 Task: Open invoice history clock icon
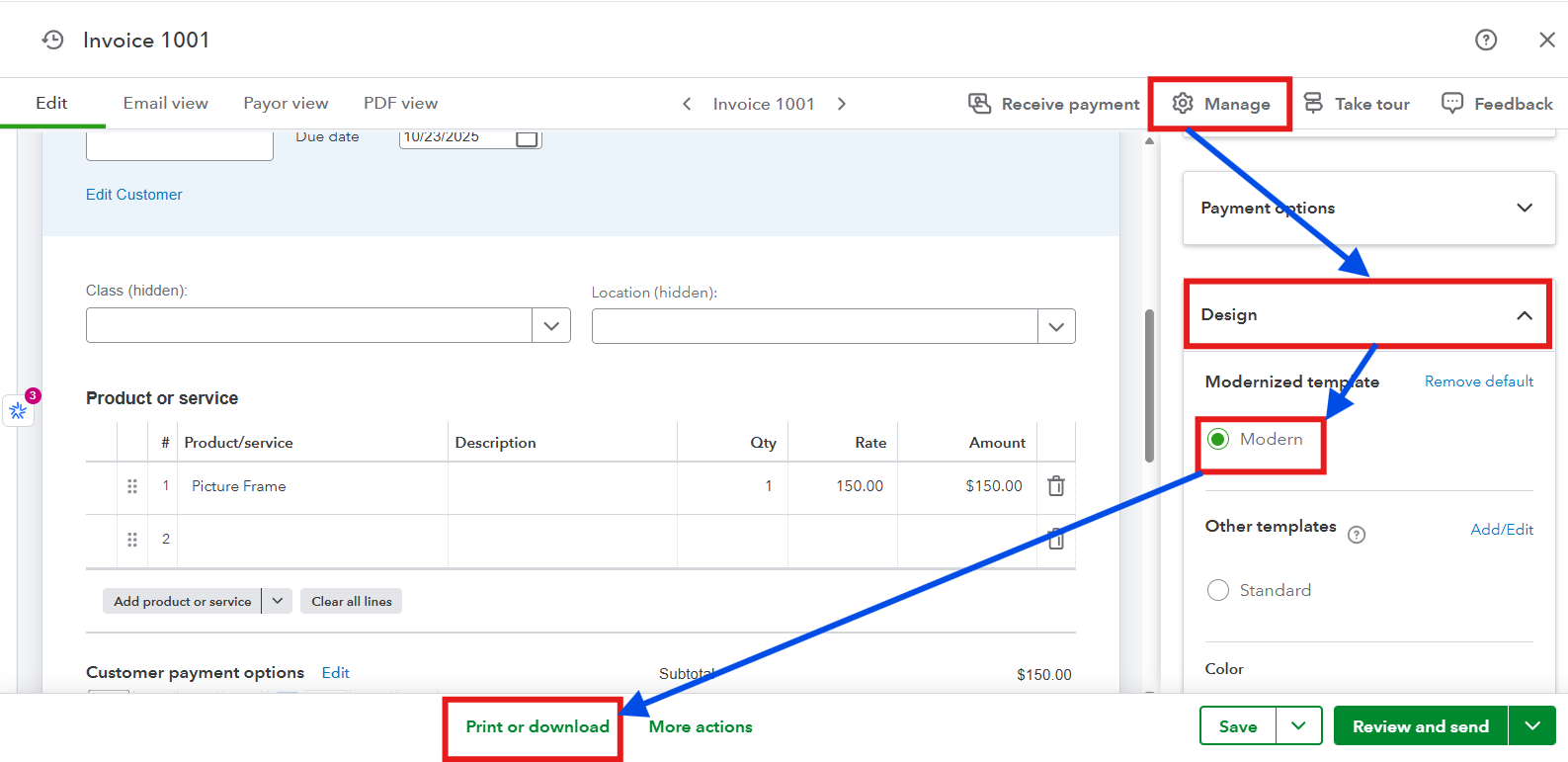tap(52, 40)
